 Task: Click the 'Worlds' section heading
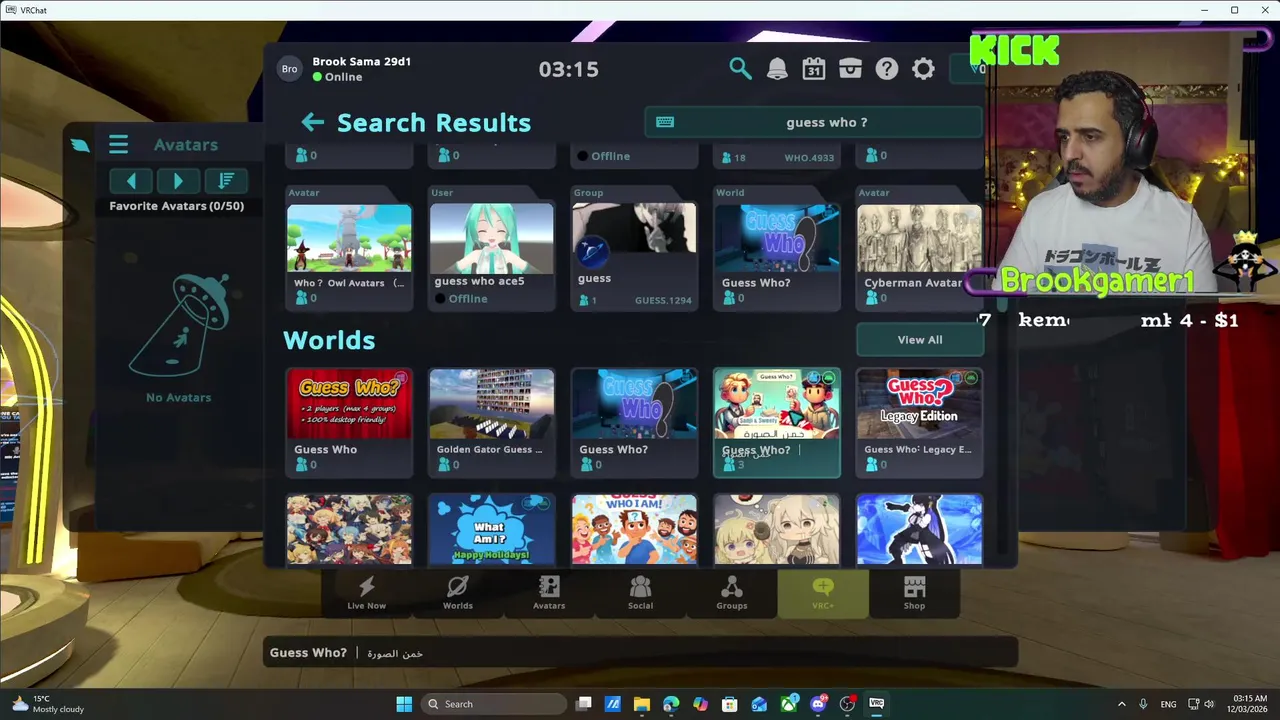(329, 340)
